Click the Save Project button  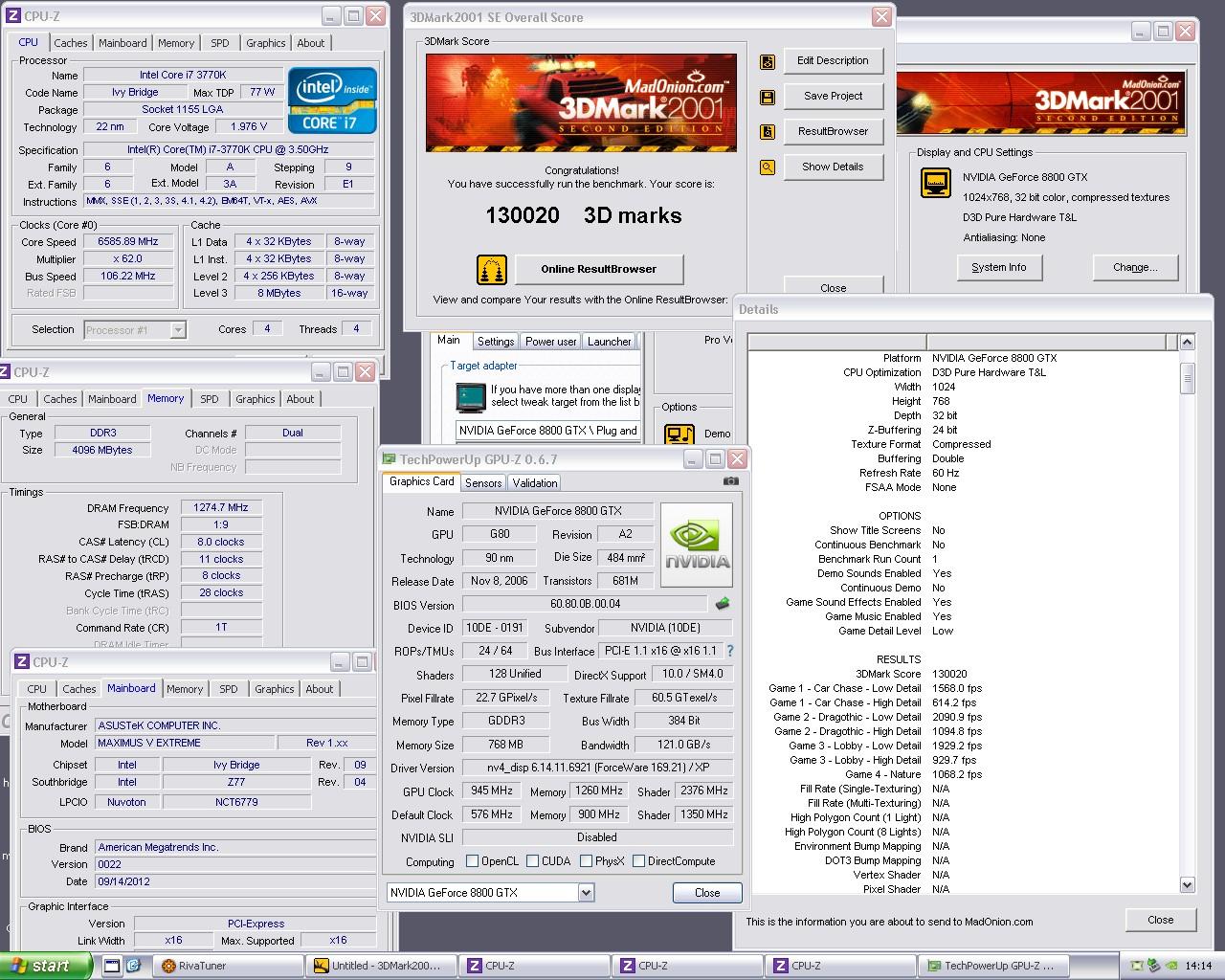833,96
